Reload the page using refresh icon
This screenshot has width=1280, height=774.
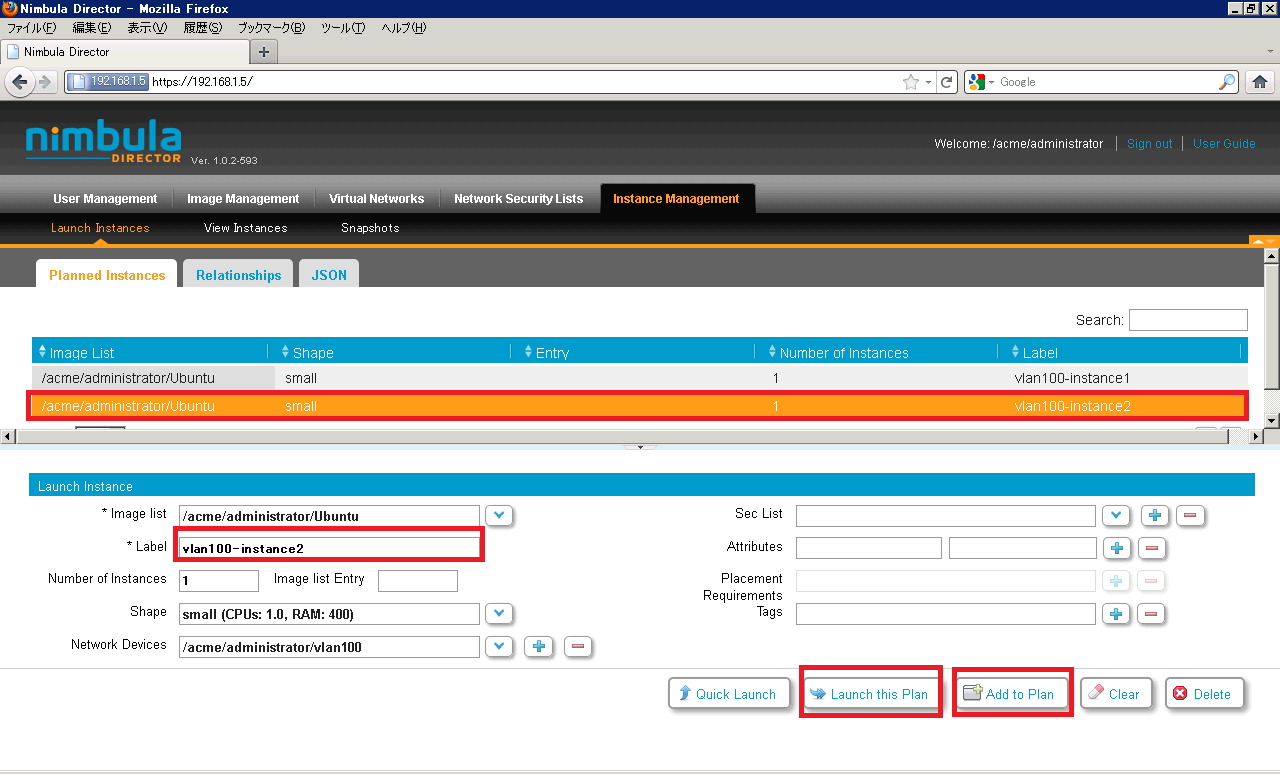pyautogui.click(x=947, y=82)
